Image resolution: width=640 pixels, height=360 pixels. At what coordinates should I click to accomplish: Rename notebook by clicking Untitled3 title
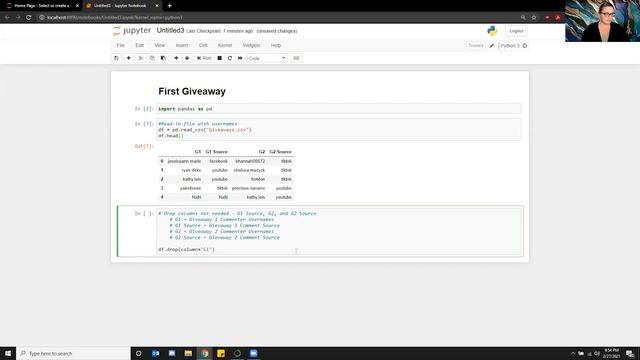tap(170, 31)
